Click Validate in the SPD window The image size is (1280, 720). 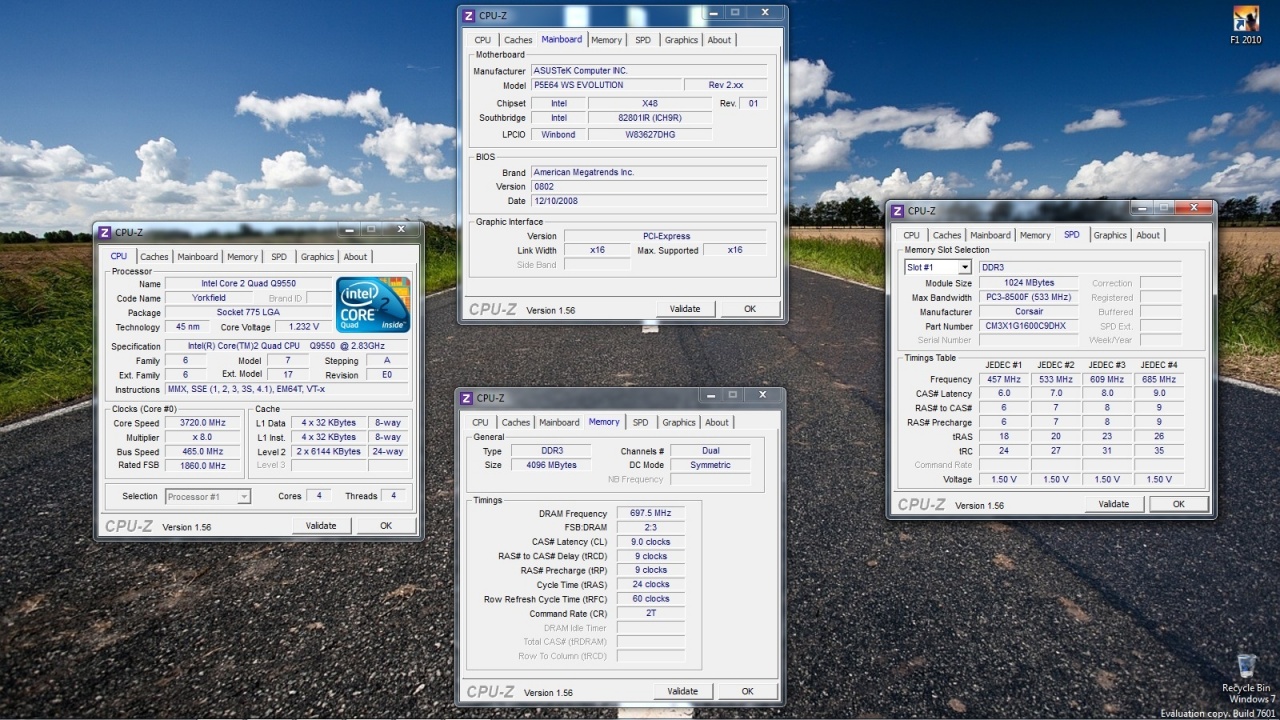[1114, 504]
